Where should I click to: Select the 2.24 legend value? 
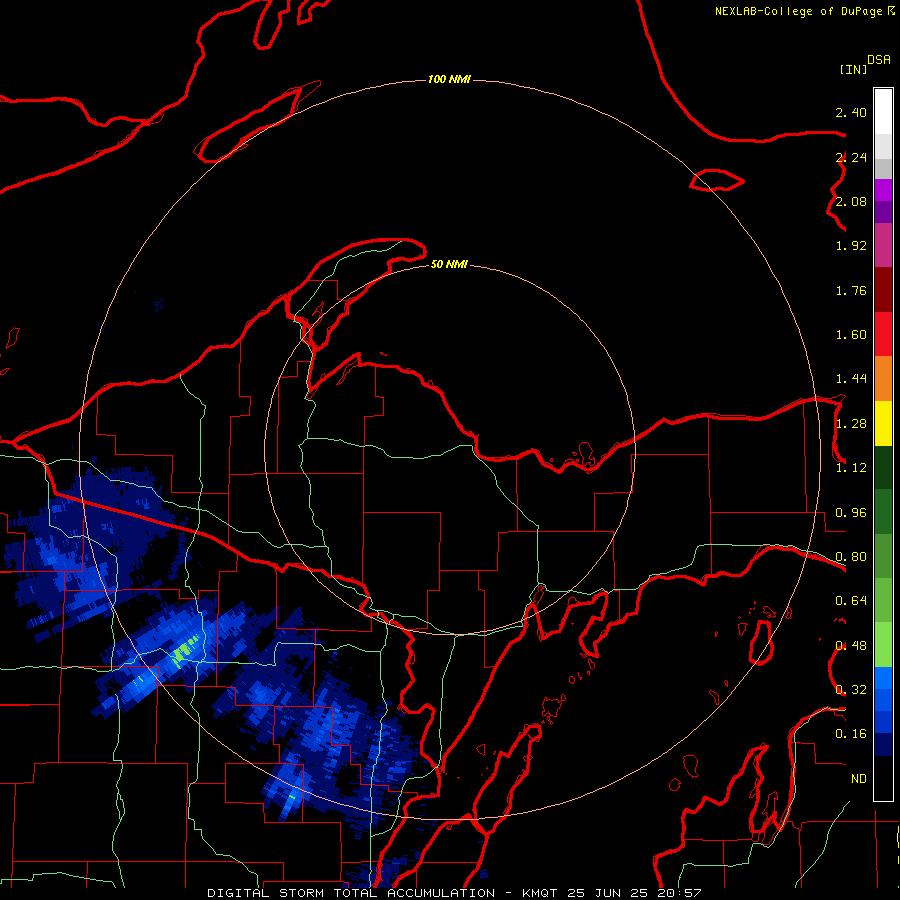coord(851,157)
